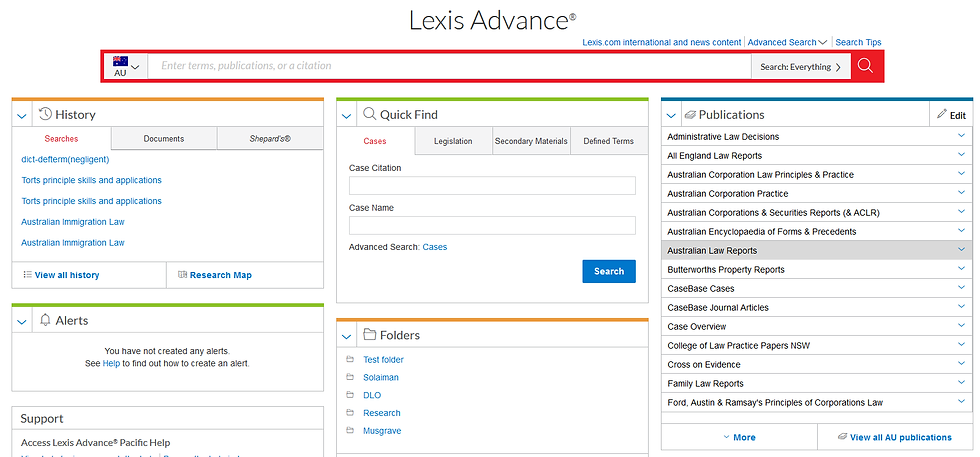Click the main search terms field
980x457 pixels.
449,66
